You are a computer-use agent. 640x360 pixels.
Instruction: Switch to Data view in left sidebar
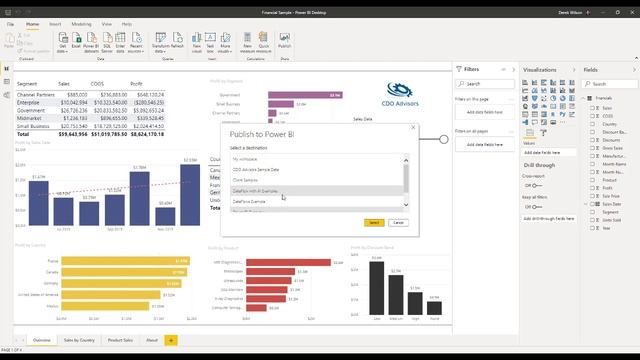7,82
